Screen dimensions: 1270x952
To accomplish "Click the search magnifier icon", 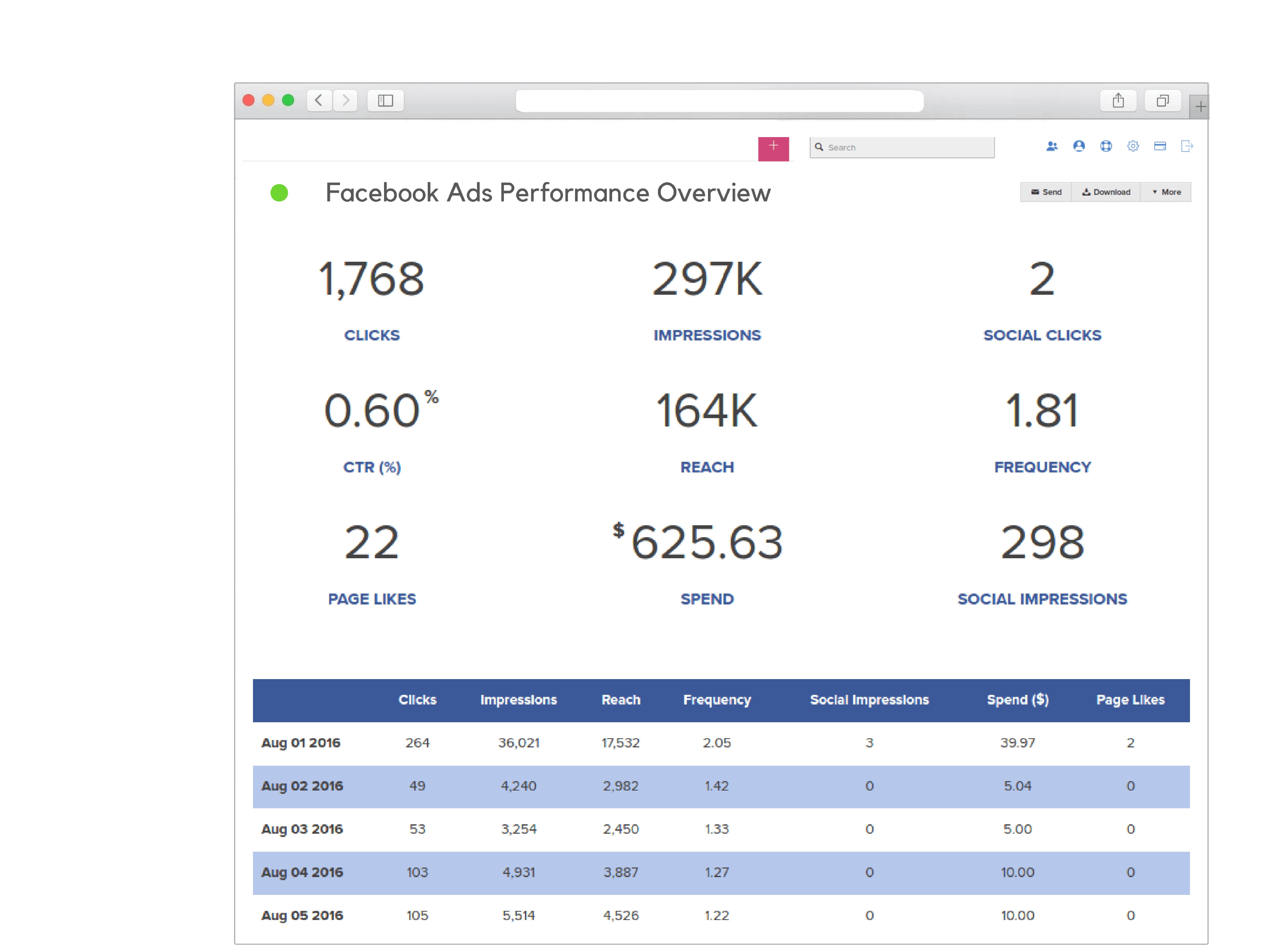I will [x=820, y=147].
